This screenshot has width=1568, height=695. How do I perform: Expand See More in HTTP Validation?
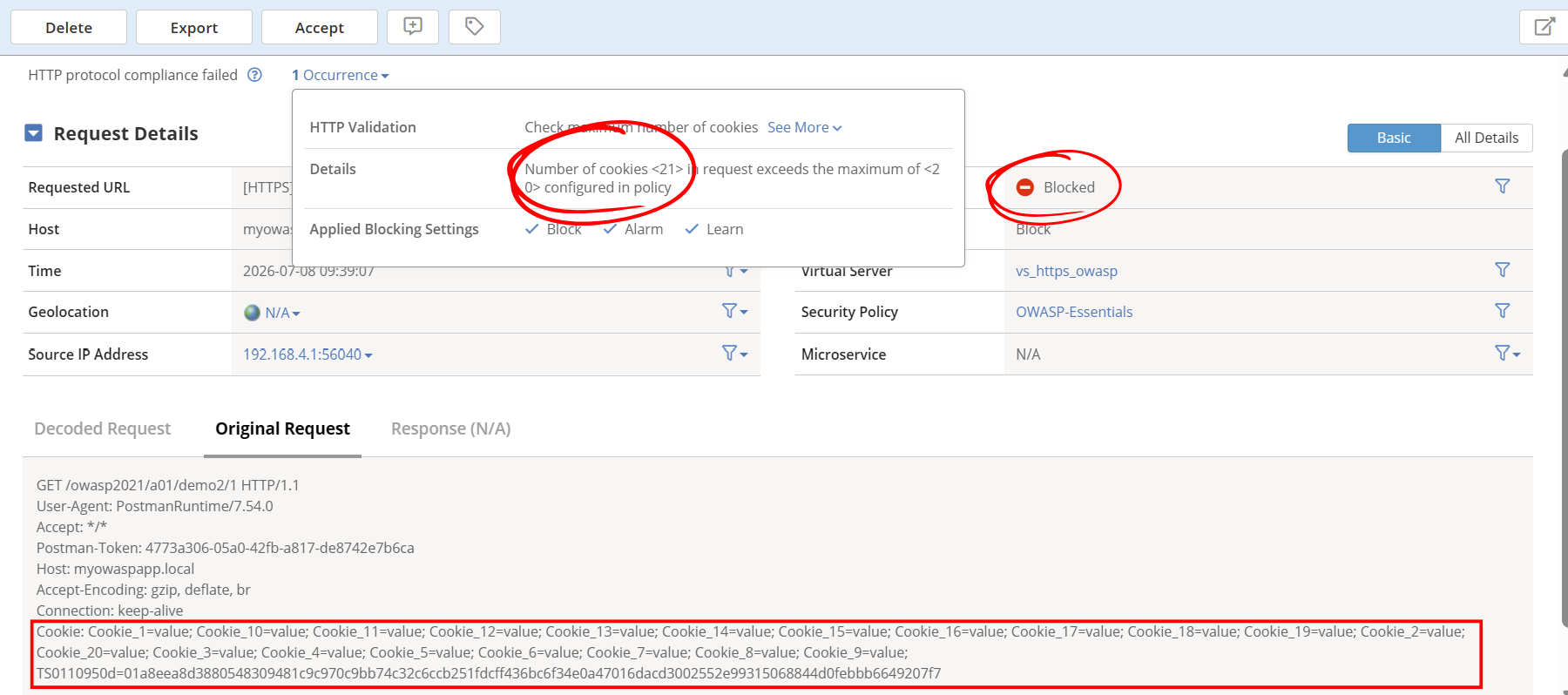[x=804, y=127]
